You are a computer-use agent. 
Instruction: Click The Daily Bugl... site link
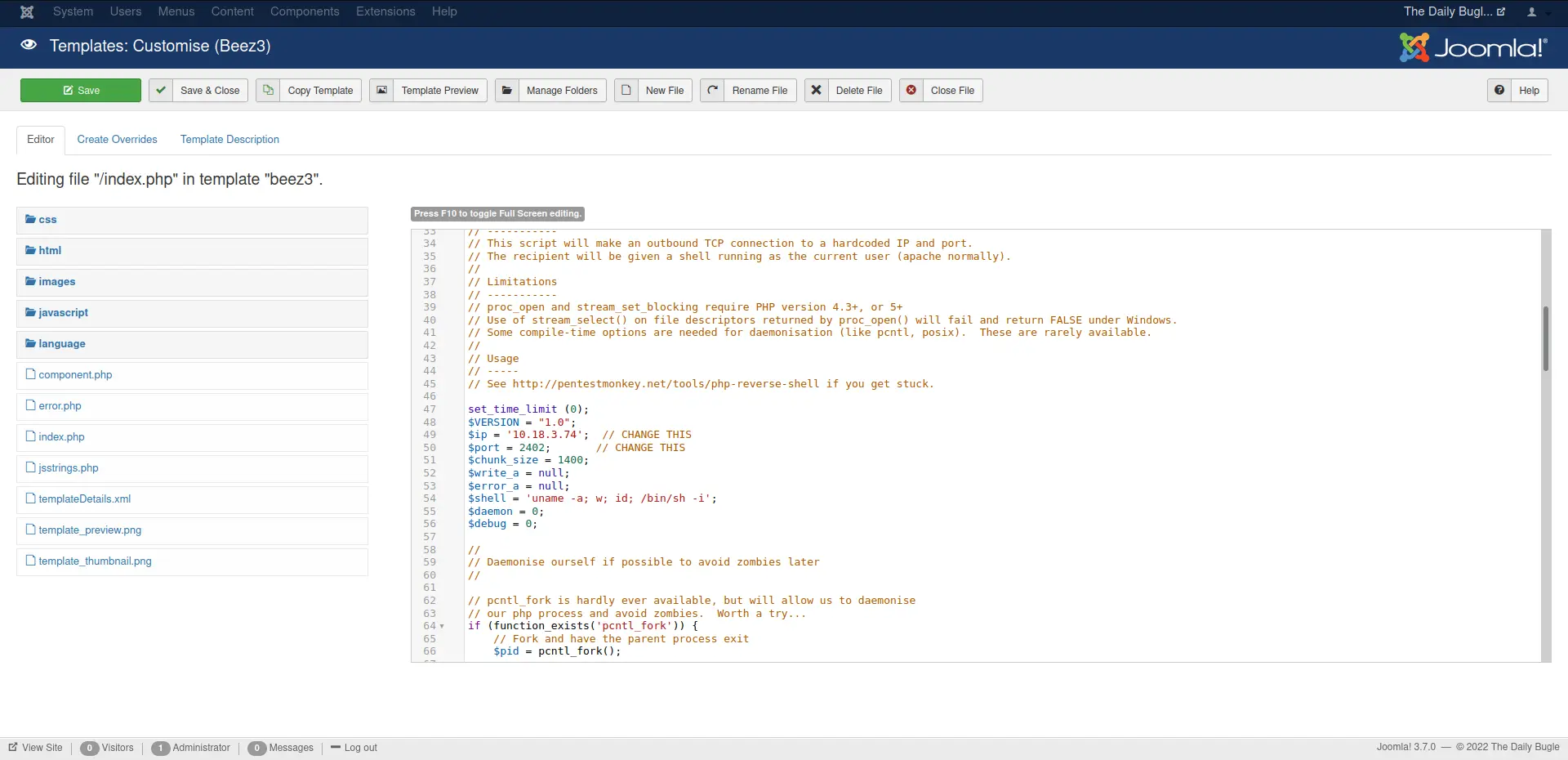(1454, 11)
